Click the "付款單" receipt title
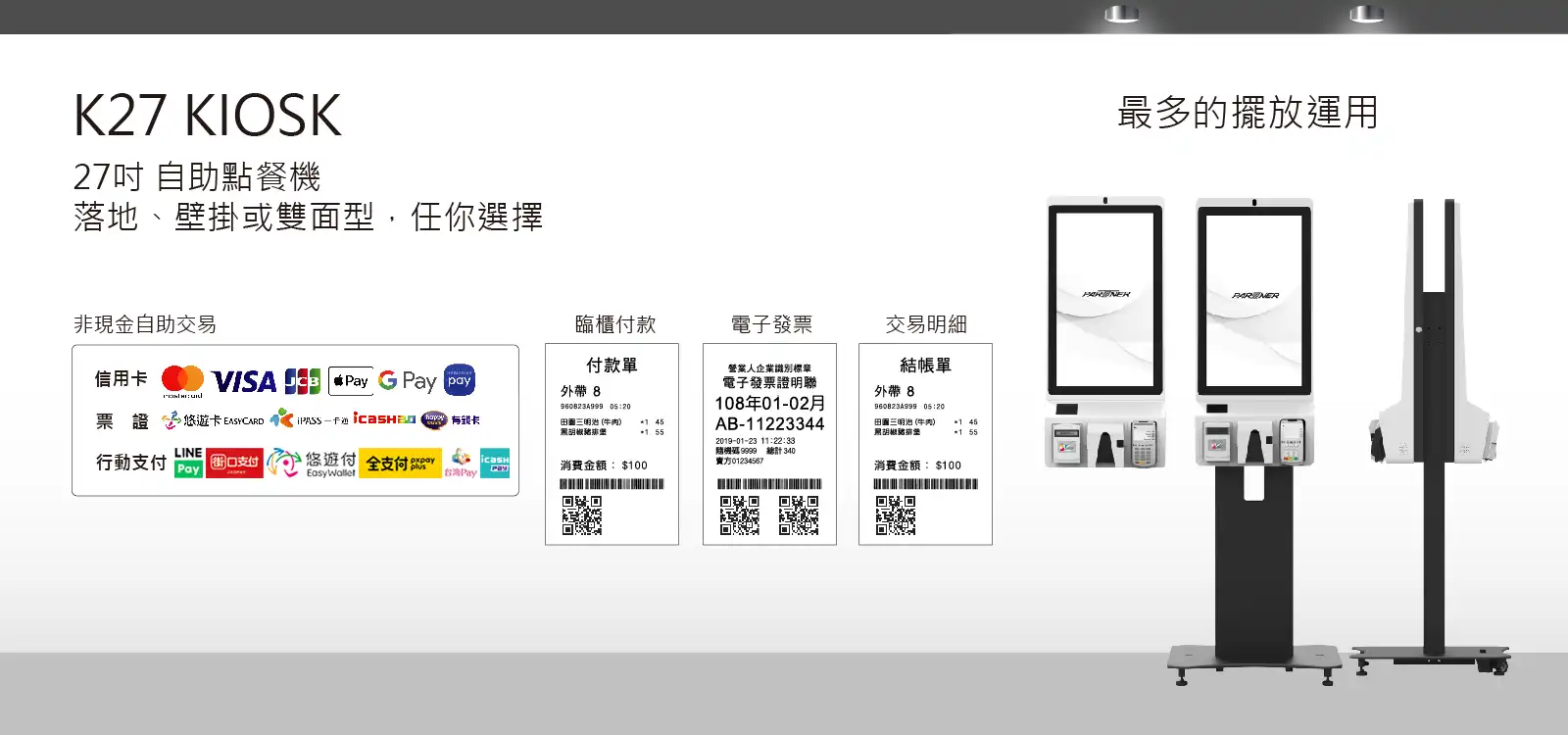1568x735 pixels. click(x=612, y=366)
